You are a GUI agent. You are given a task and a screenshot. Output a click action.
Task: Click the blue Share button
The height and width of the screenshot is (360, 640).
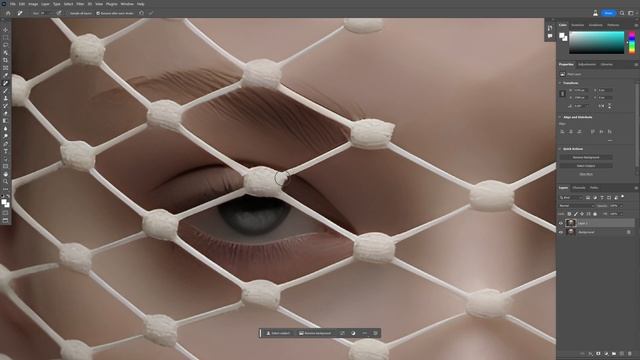[x=609, y=13]
